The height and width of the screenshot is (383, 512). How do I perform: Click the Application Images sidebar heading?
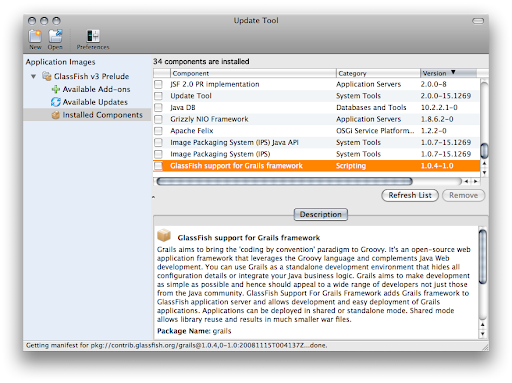tap(60, 62)
